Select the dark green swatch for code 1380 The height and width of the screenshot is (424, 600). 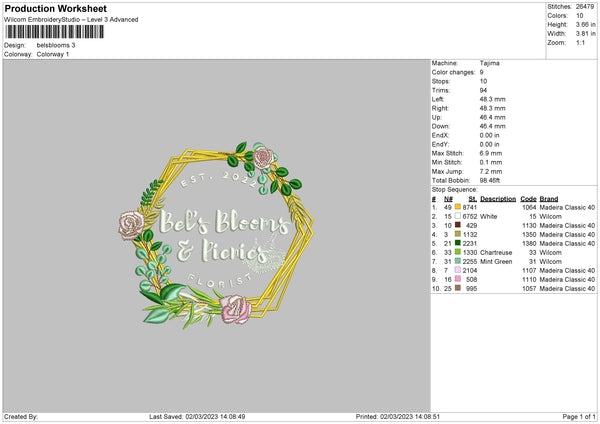click(457, 243)
